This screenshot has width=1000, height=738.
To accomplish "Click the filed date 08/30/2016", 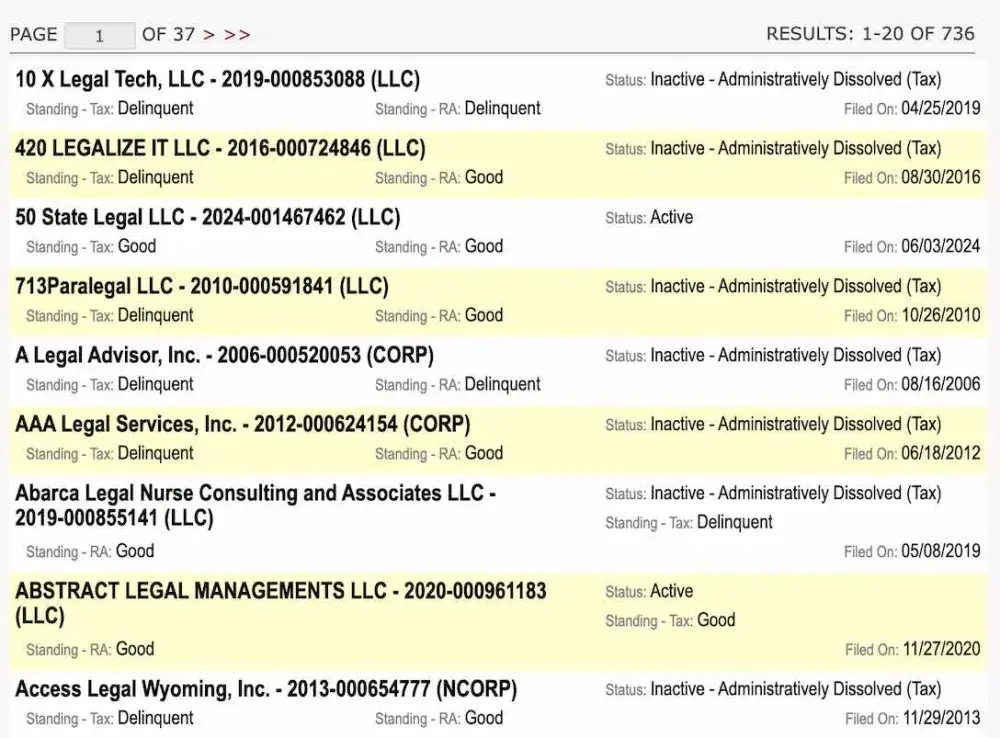I will [x=940, y=178].
